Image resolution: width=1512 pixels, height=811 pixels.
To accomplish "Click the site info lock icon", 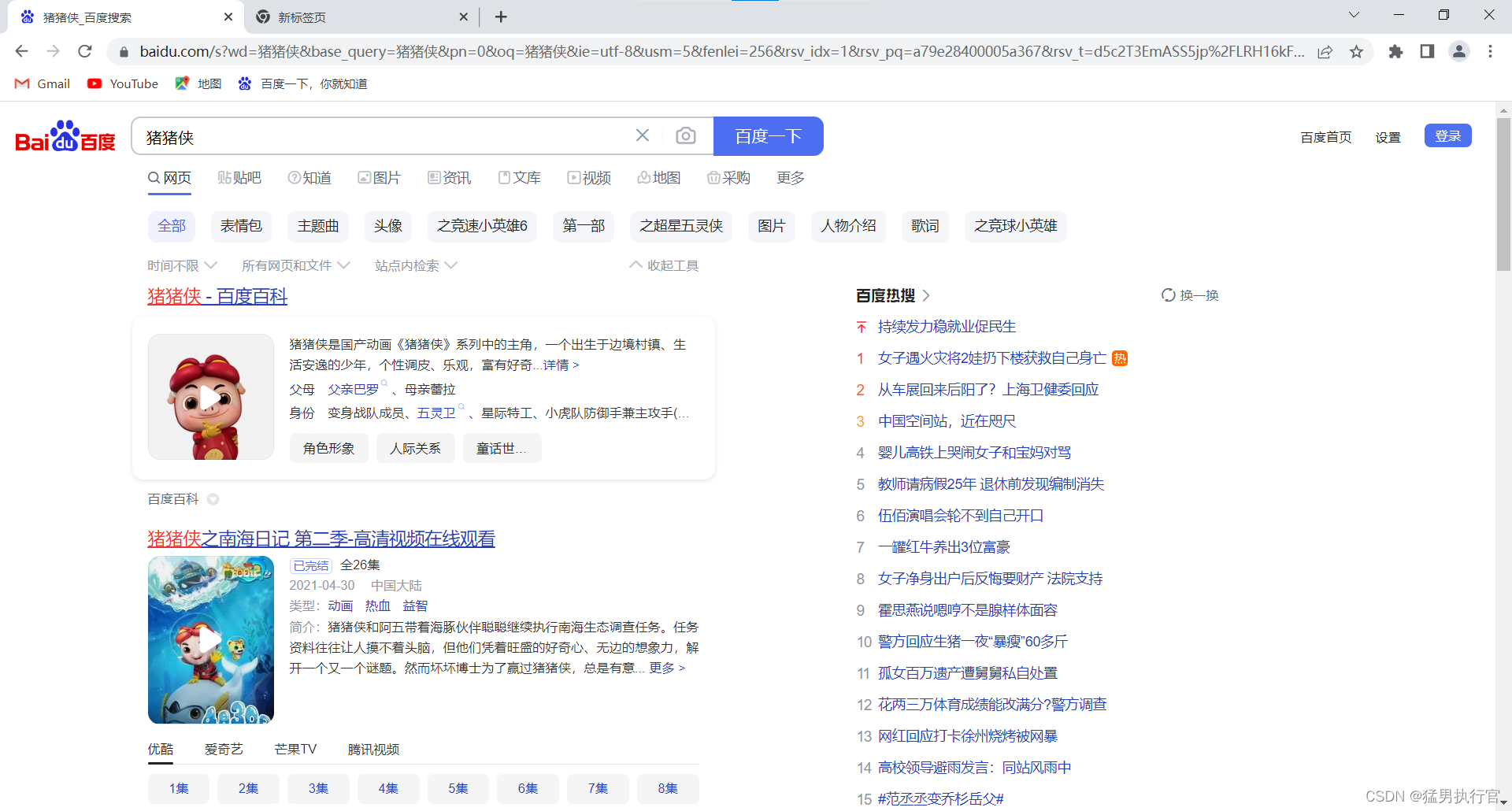I will point(124,52).
